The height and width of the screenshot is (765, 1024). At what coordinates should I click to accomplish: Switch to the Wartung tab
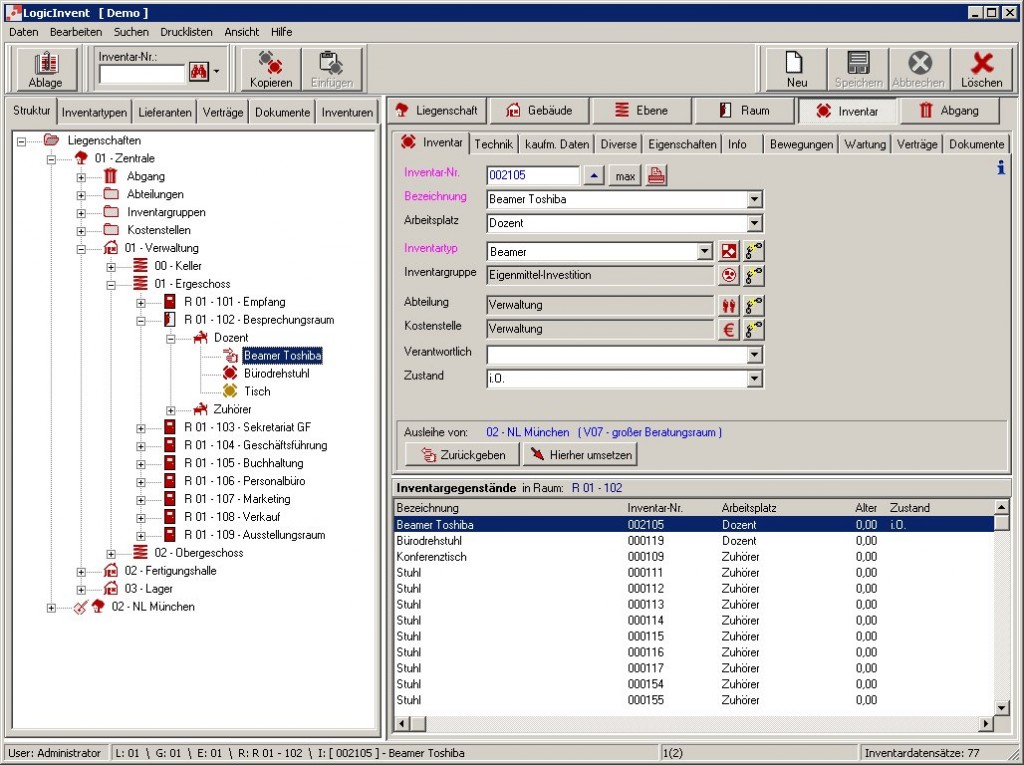coord(864,144)
